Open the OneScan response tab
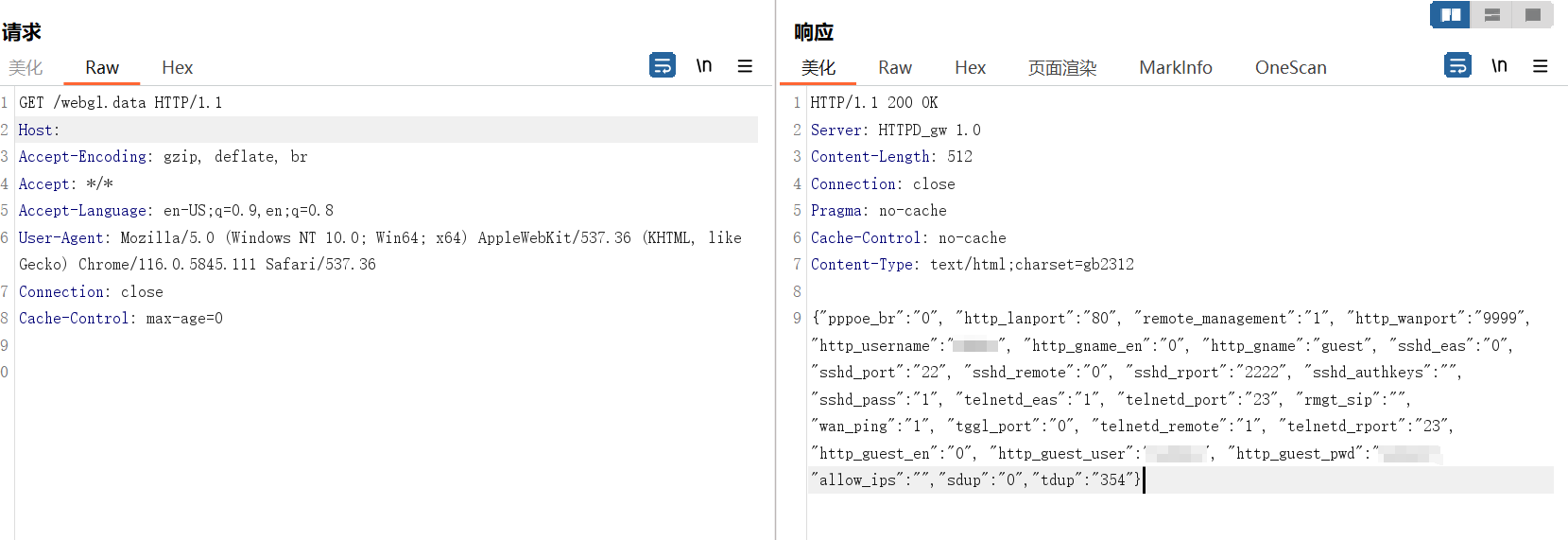The image size is (1568, 540). (x=1291, y=67)
